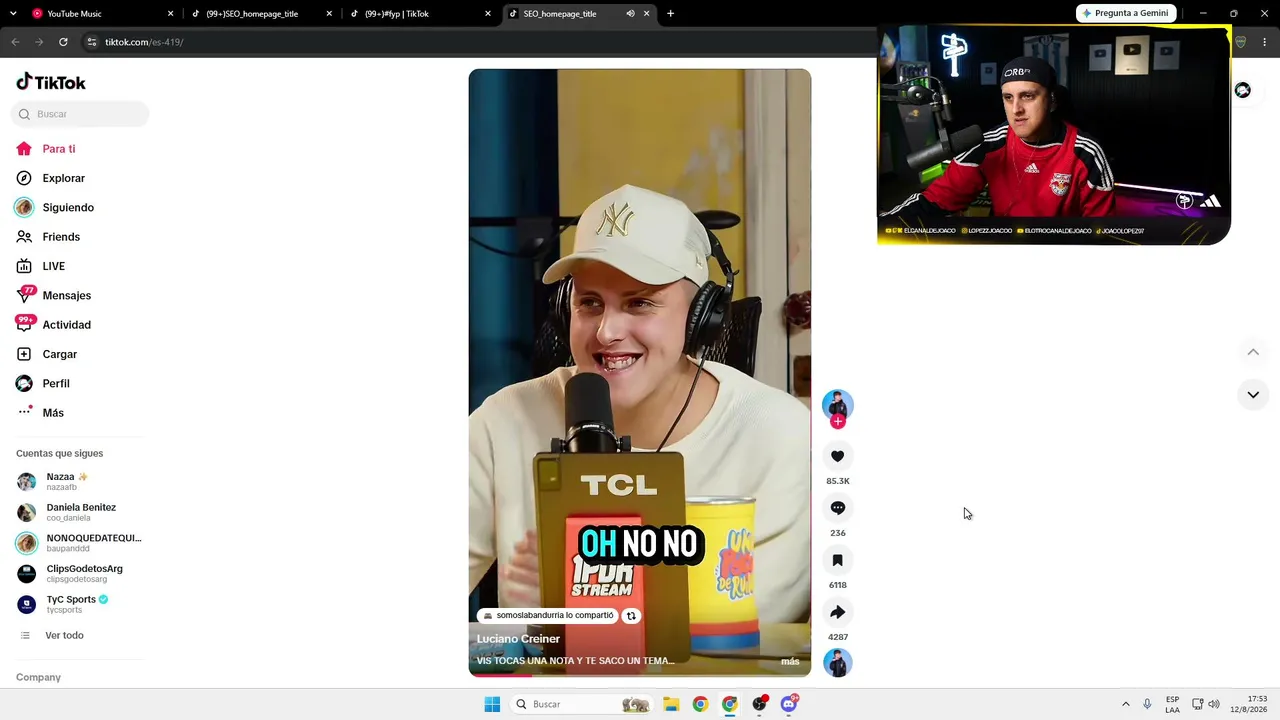This screenshot has width=1280, height=720.
Task: Go back in browser history
Action: tap(15, 42)
